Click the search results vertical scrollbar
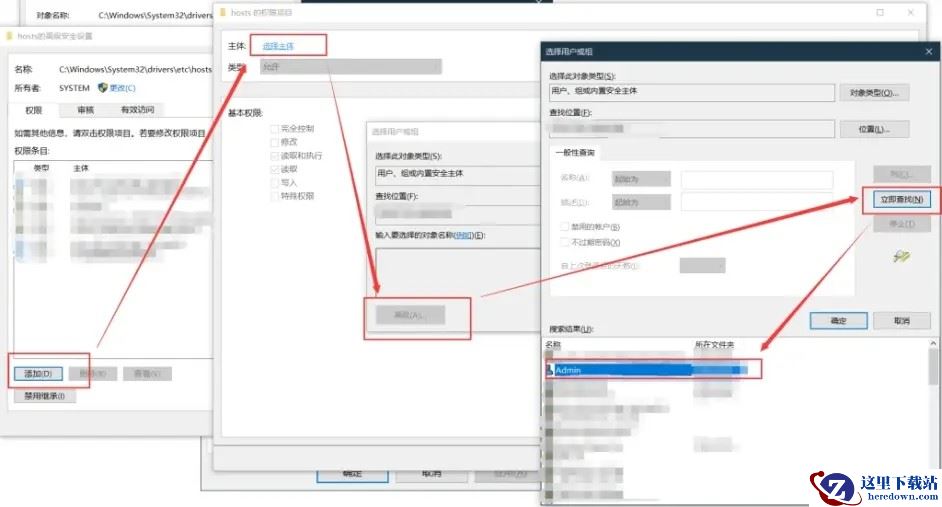The image size is (942, 507). click(x=934, y=420)
